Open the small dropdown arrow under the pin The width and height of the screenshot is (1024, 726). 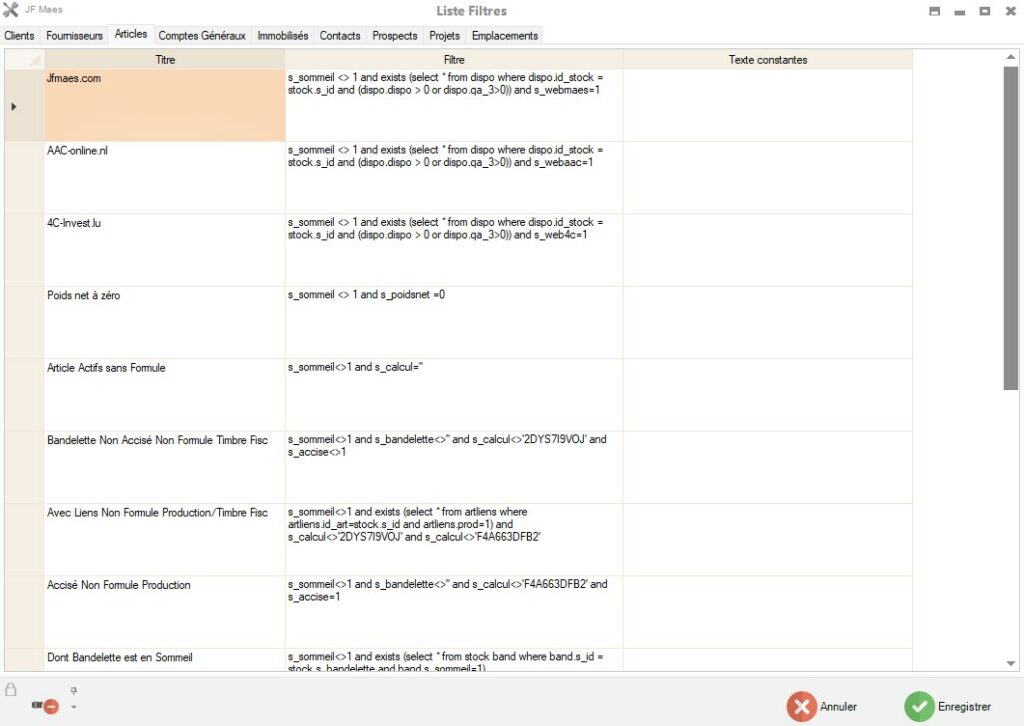[73, 707]
